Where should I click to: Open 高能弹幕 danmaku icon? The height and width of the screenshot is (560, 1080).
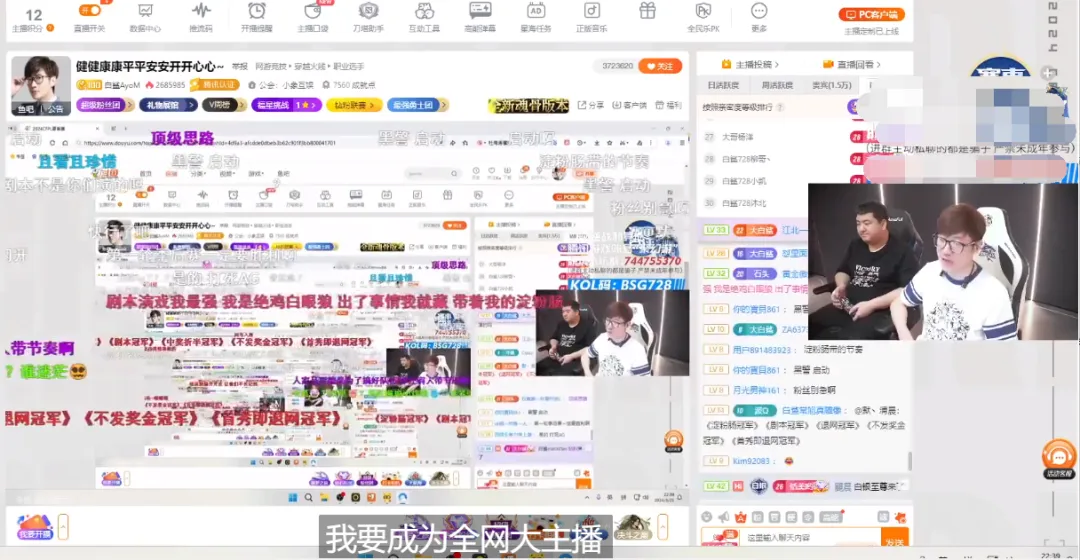pyautogui.click(x=480, y=11)
